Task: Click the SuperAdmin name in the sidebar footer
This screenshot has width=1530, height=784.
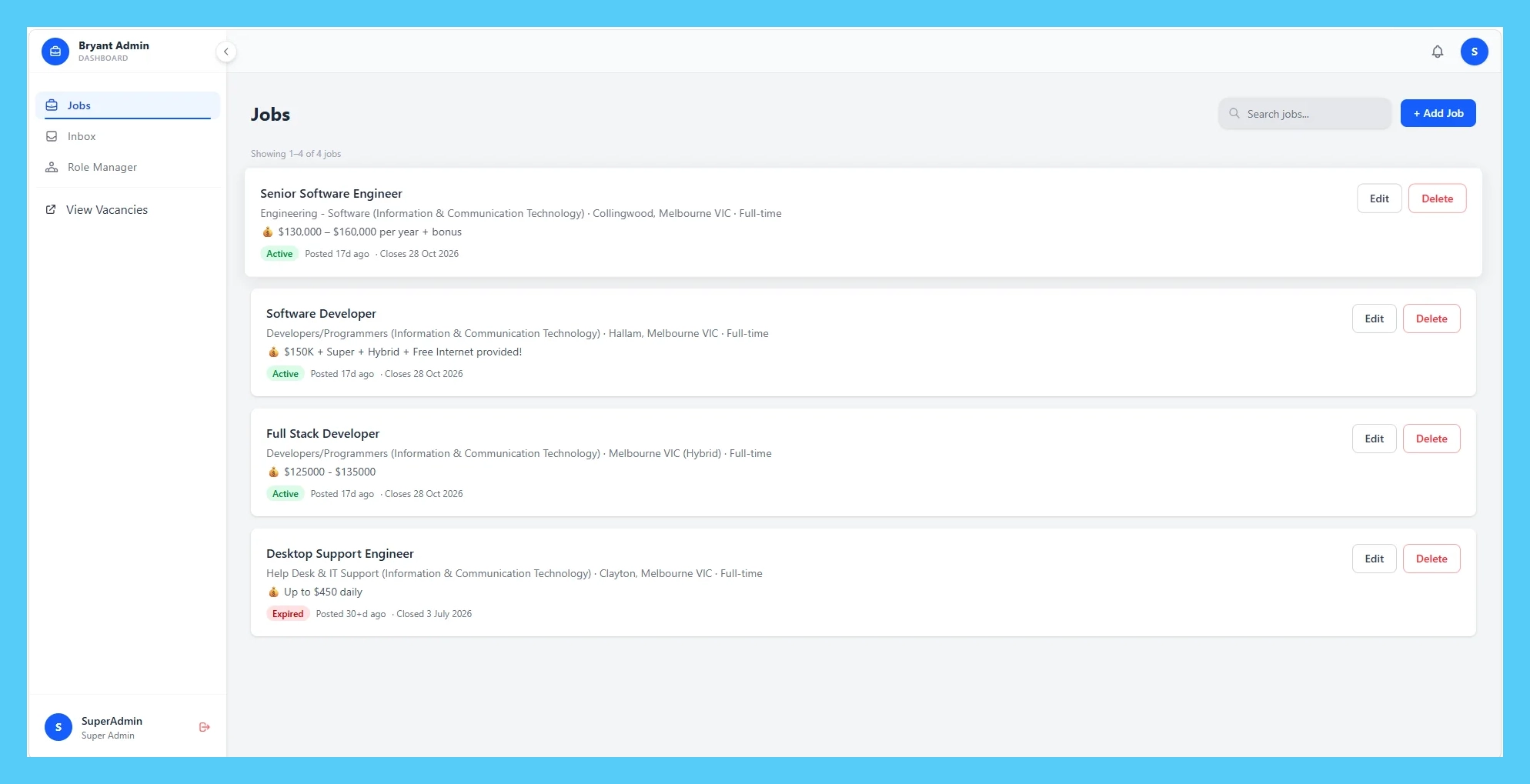Action: click(112, 721)
